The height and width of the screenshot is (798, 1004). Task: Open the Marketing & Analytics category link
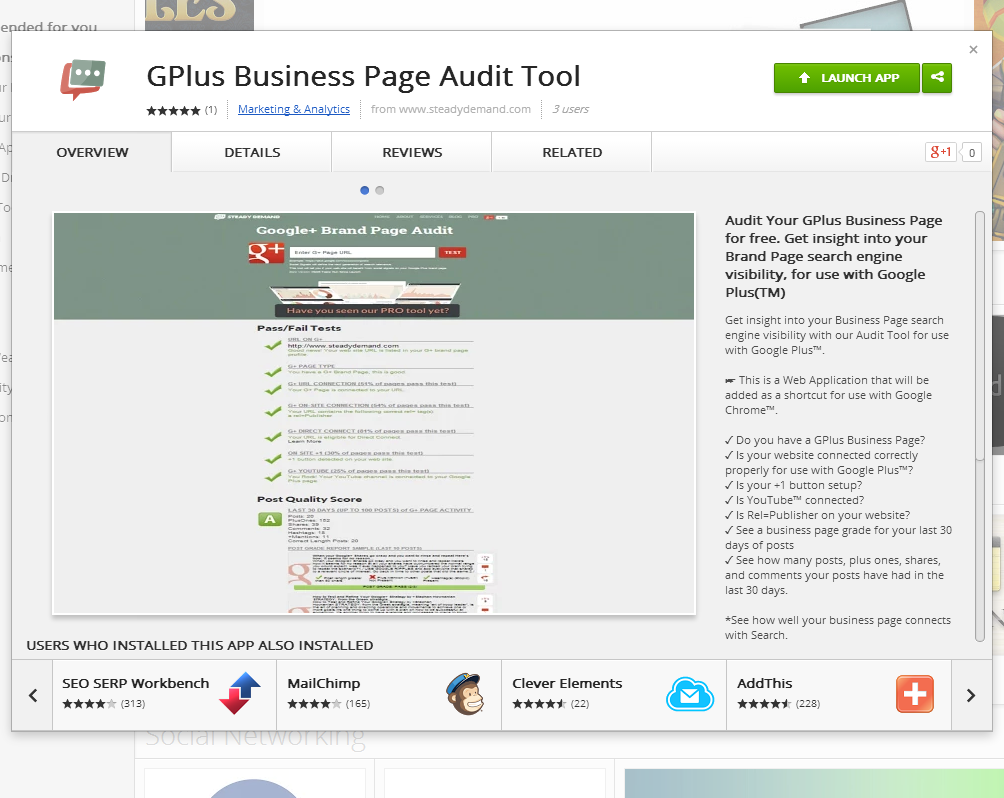click(294, 109)
